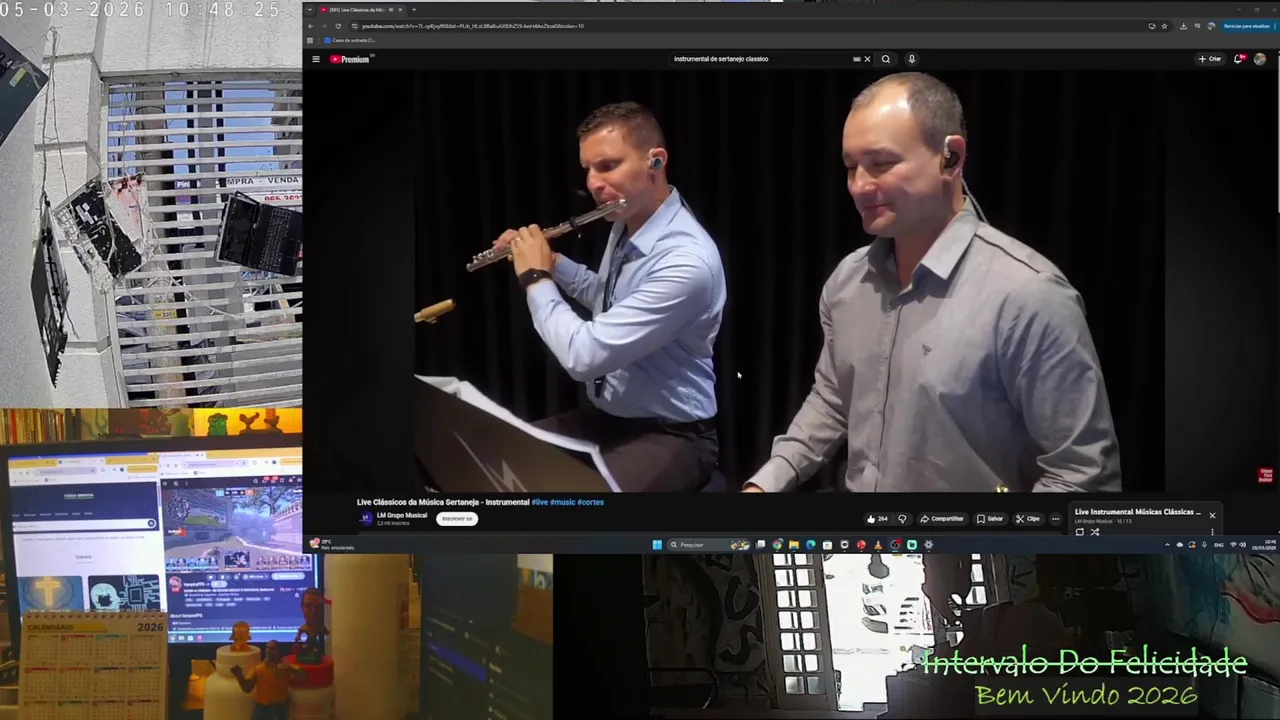
Task: Click the Inscrever-se subscribe button
Action: (457, 518)
